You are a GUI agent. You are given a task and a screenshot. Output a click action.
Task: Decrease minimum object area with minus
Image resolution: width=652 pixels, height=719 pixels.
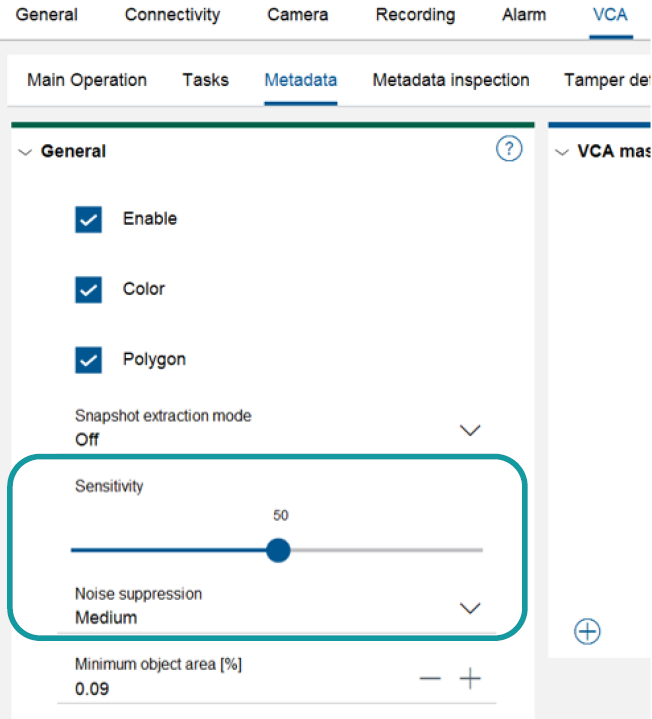430,680
